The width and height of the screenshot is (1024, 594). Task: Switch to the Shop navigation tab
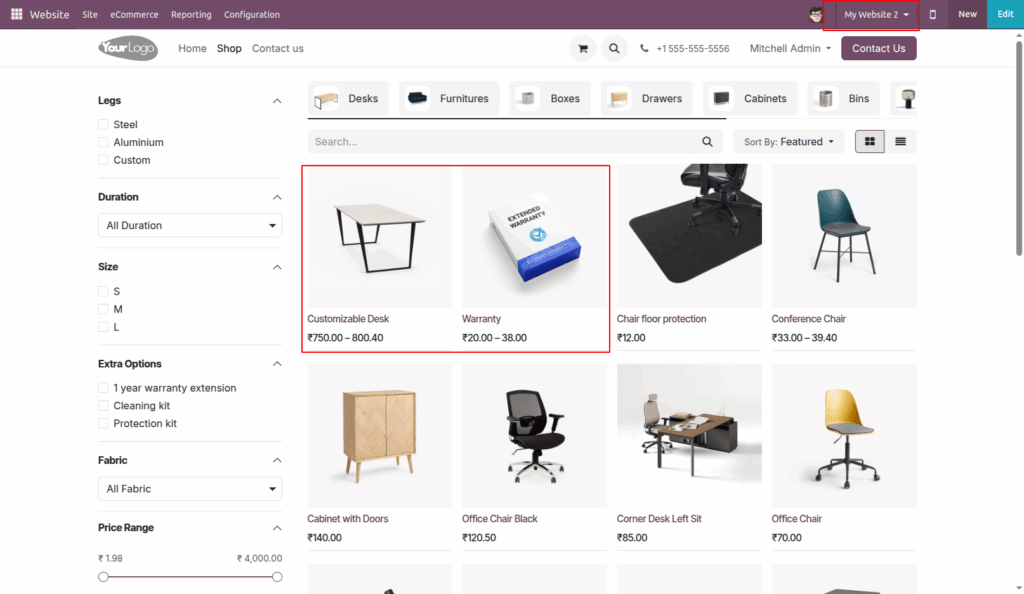[229, 47]
